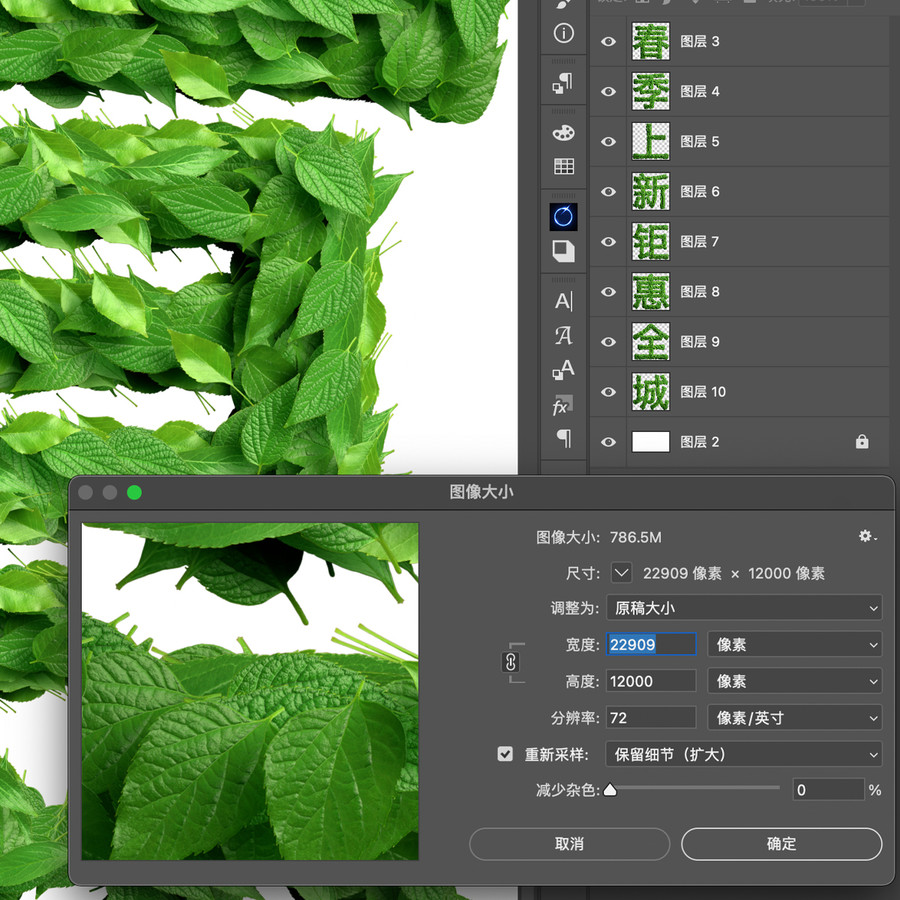This screenshot has height=900, width=900.
Task: Open the Glyphs panel script-A icon
Action: point(563,335)
